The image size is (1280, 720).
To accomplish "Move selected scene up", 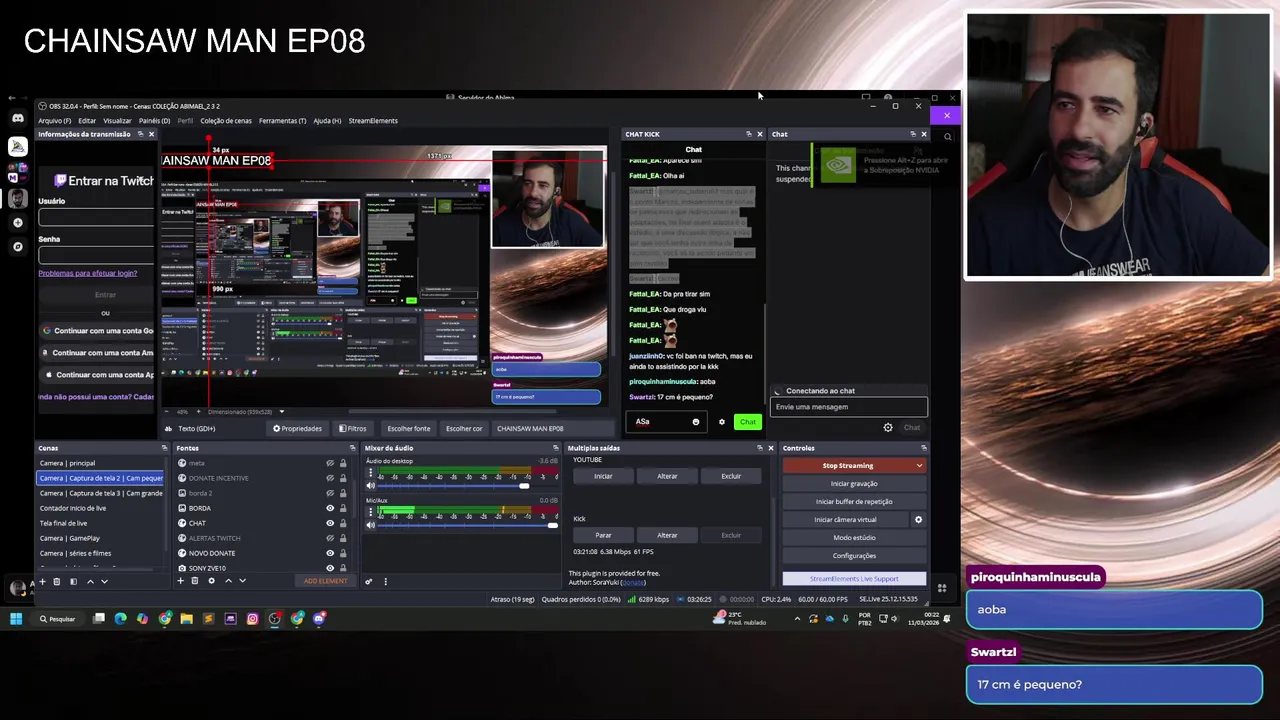I will [90, 581].
